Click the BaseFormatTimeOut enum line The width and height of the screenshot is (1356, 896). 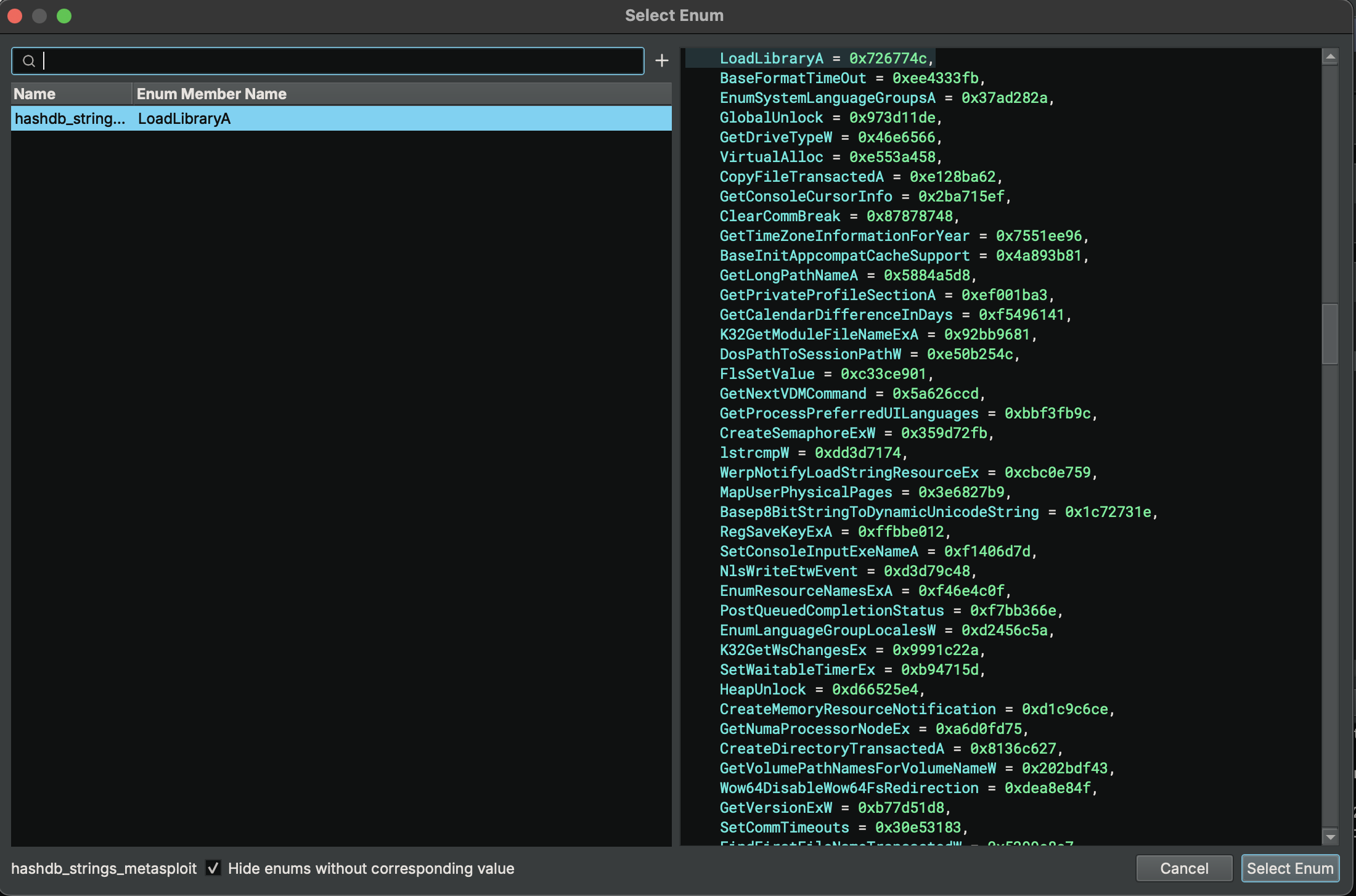point(852,78)
